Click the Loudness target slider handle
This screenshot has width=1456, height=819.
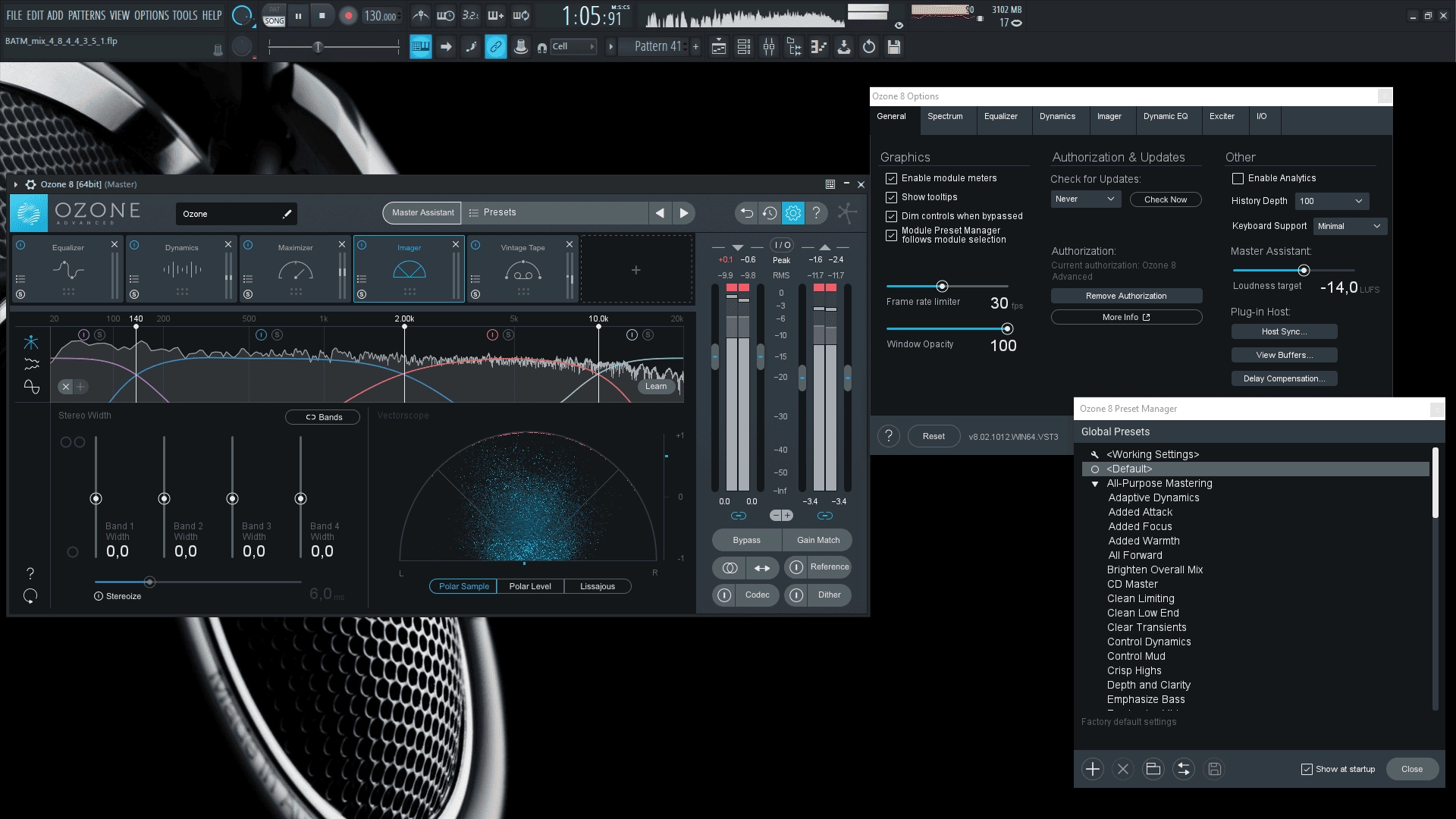coord(1304,270)
